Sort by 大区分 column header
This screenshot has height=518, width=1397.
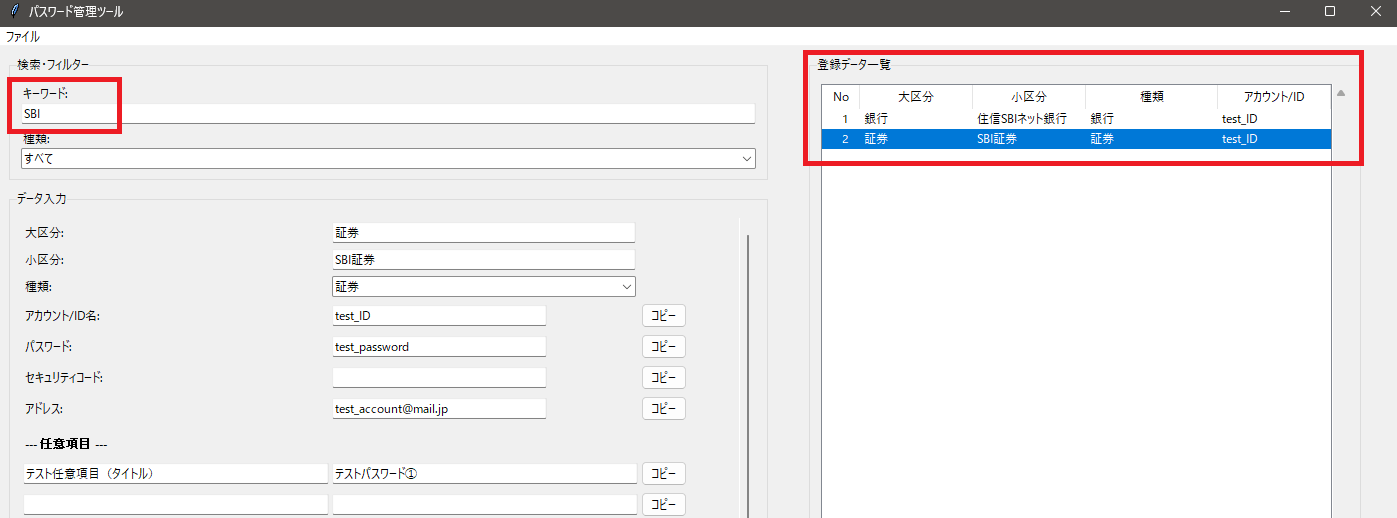(x=915, y=97)
